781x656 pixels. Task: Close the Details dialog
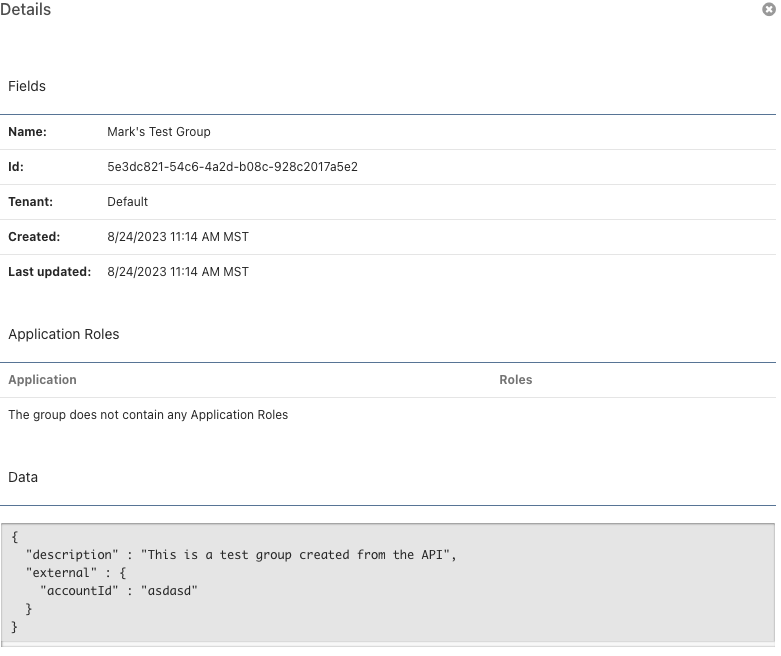(x=769, y=9)
